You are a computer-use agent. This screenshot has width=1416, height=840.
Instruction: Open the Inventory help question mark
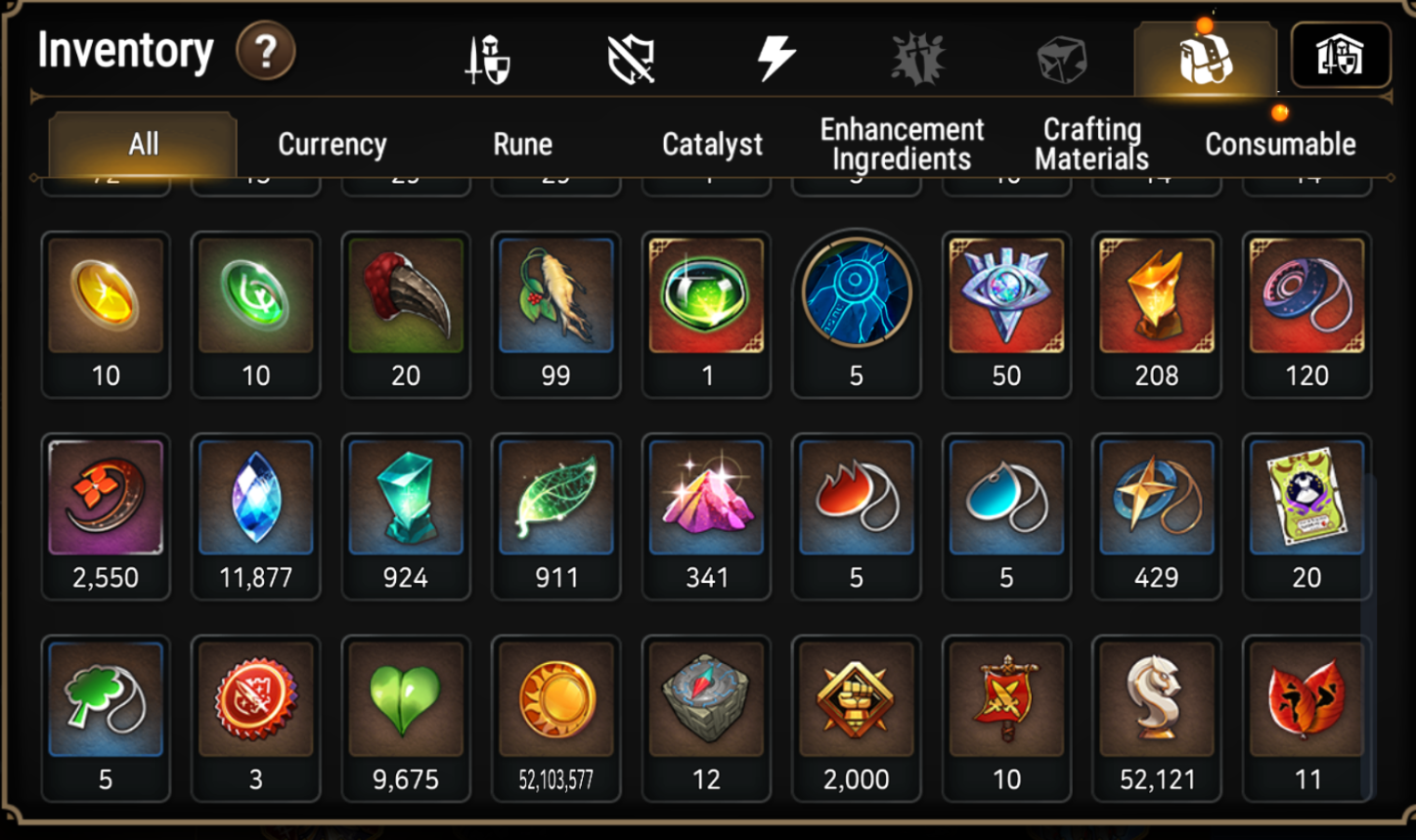click(265, 51)
